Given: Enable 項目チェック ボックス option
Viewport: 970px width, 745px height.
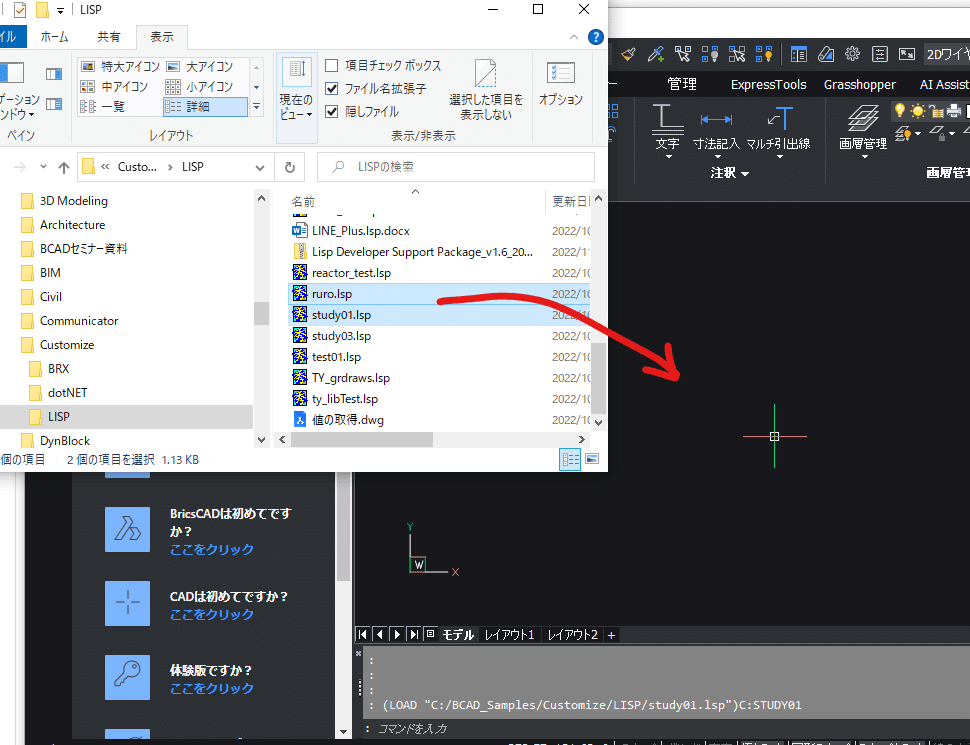Looking at the screenshot, I should (332, 66).
